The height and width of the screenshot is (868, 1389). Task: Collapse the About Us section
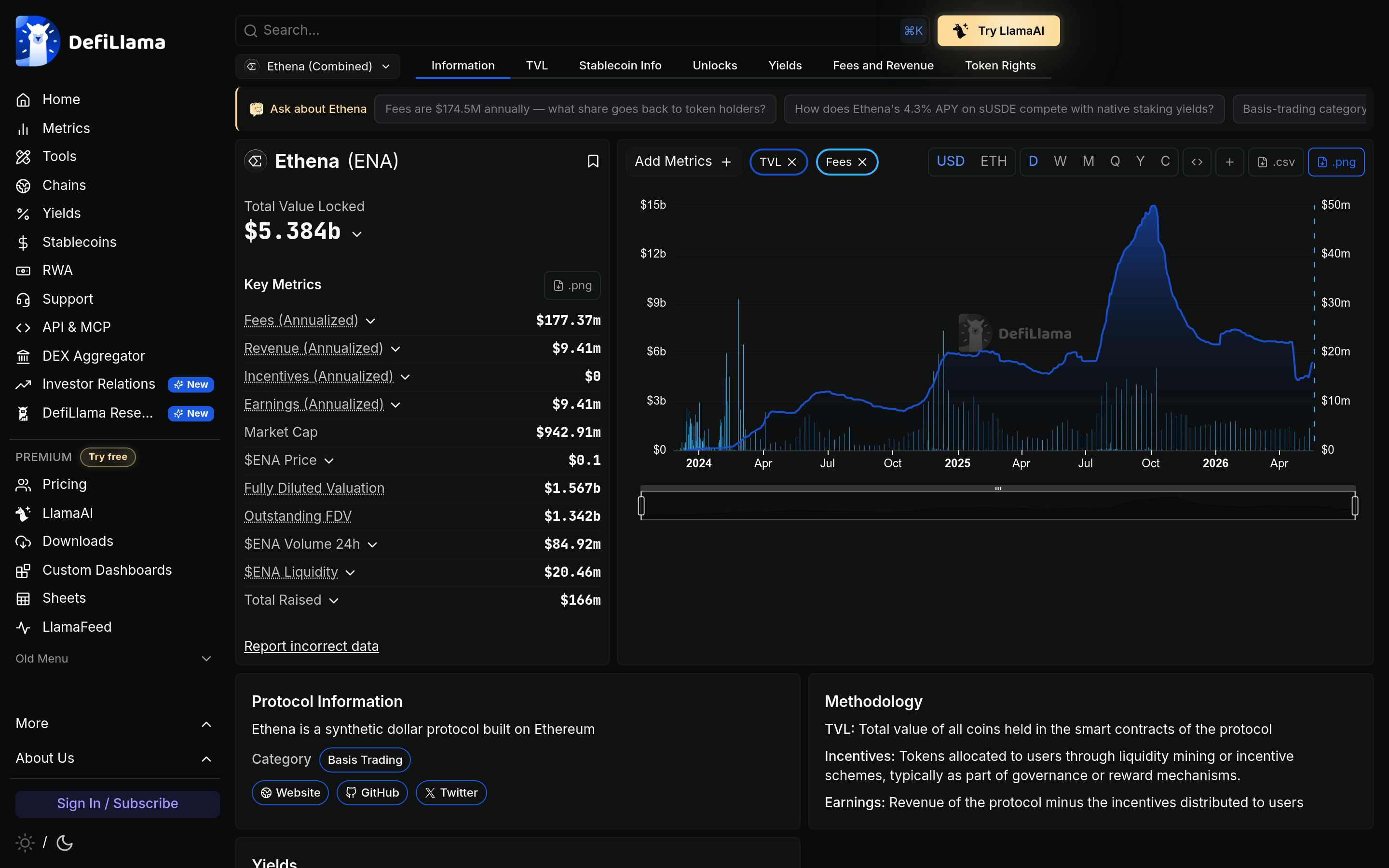tap(114, 759)
